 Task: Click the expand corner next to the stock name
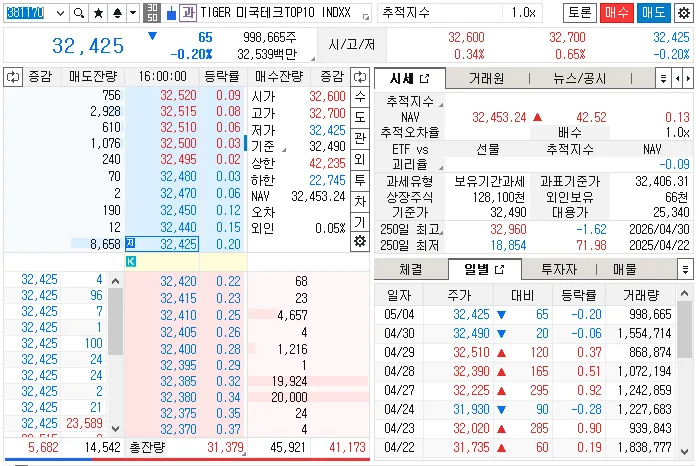366,17
